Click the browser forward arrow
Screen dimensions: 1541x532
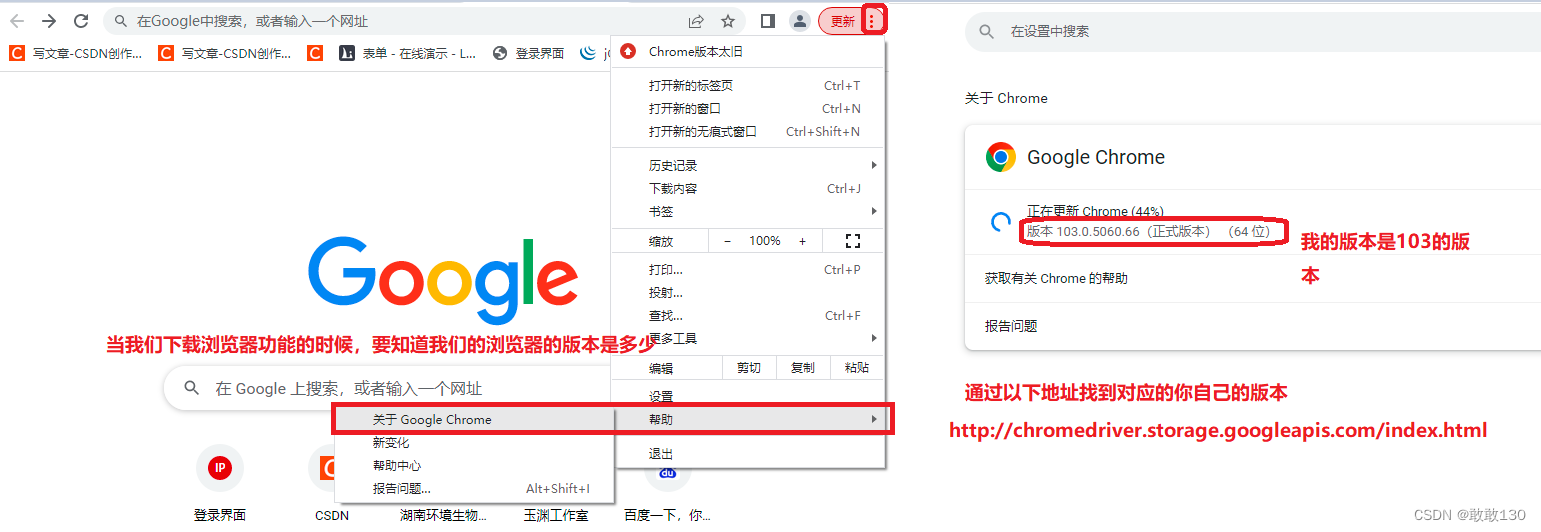pyautogui.click(x=49, y=21)
